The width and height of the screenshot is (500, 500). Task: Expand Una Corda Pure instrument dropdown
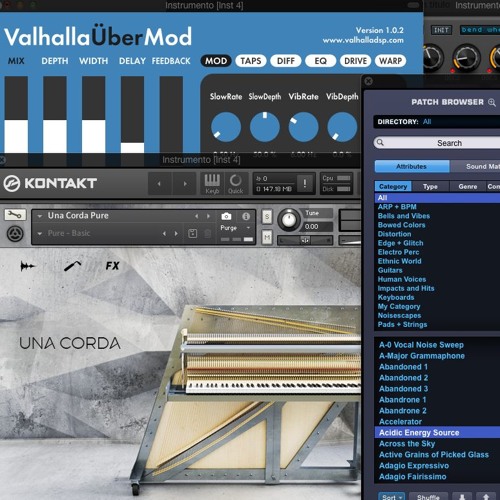[40, 216]
